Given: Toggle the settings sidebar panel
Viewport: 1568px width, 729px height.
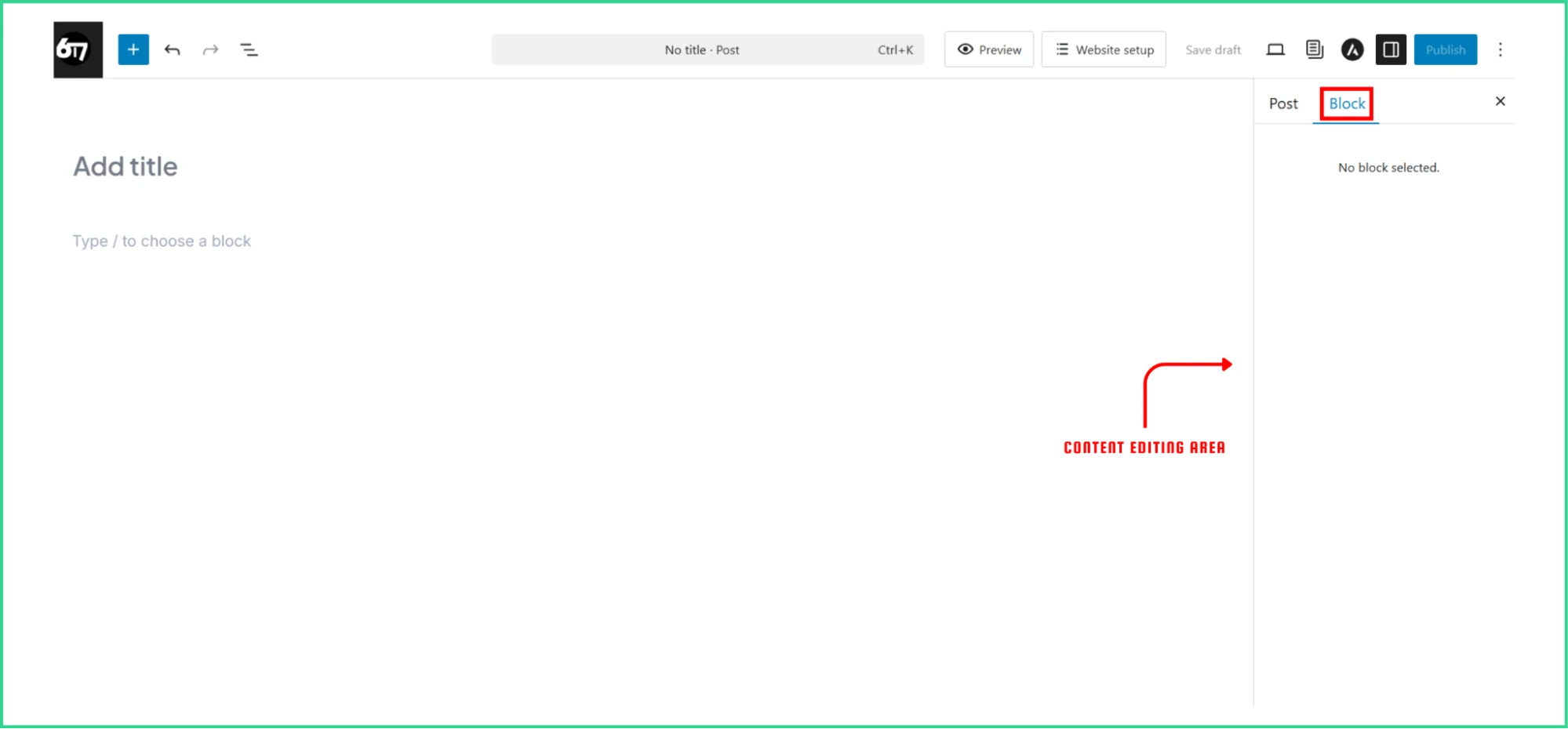Looking at the screenshot, I should [1391, 49].
